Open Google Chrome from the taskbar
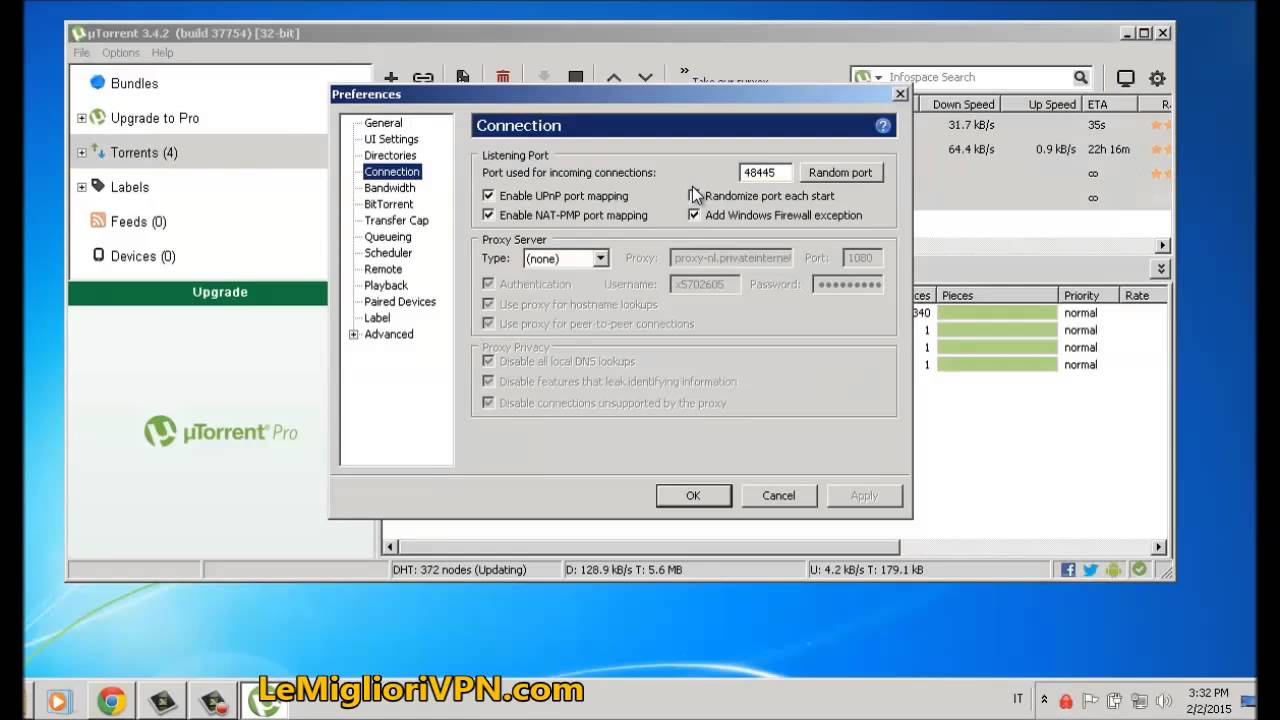1280x720 pixels. (111, 701)
